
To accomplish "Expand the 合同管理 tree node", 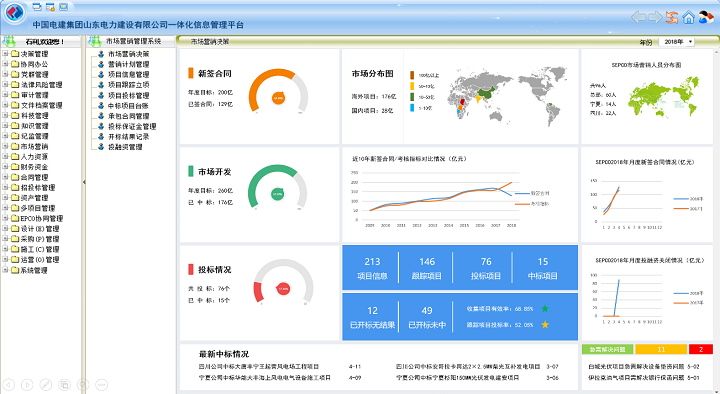I will (5, 177).
